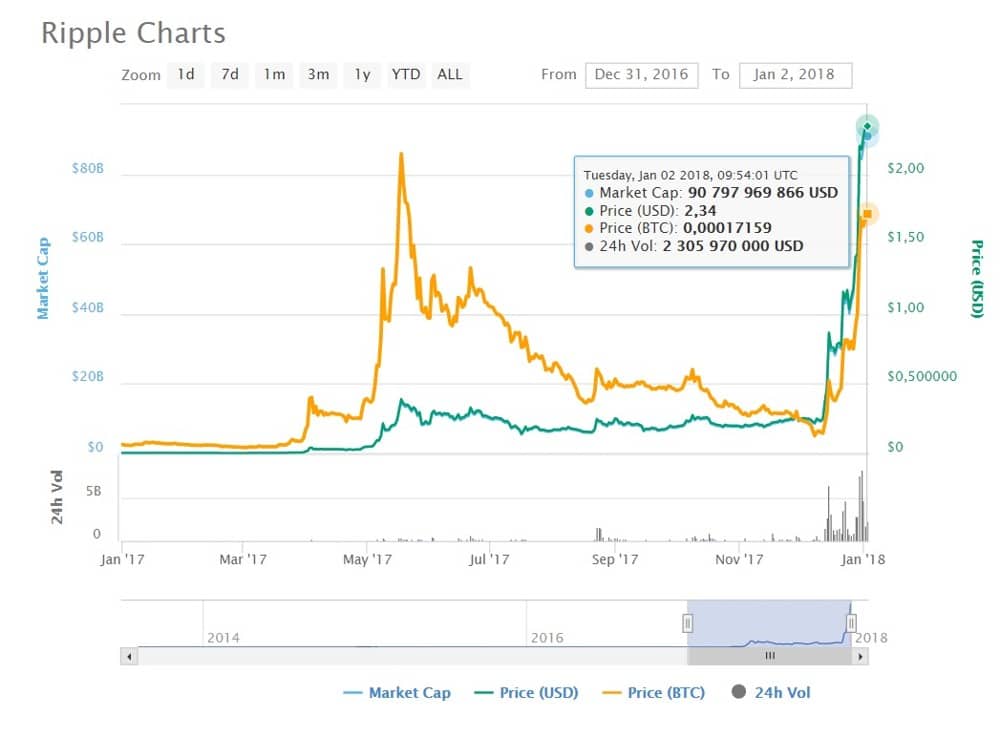The width and height of the screenshot is (1000, 737).
Task: Toggle Price (USD) series in legend
Action: click(x=527, y=692)
